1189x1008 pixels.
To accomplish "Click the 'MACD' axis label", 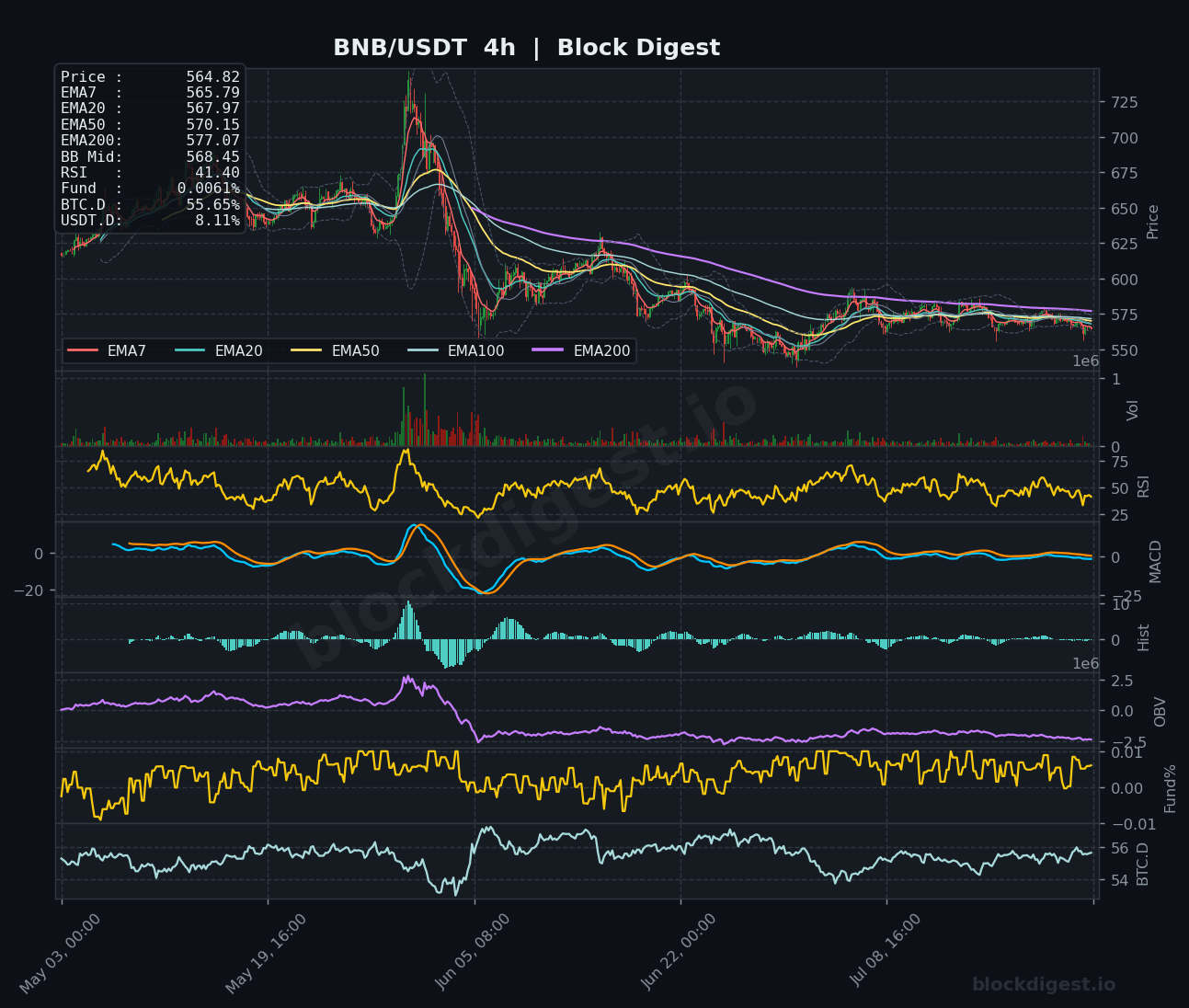I will click(x=1155, y=561).
